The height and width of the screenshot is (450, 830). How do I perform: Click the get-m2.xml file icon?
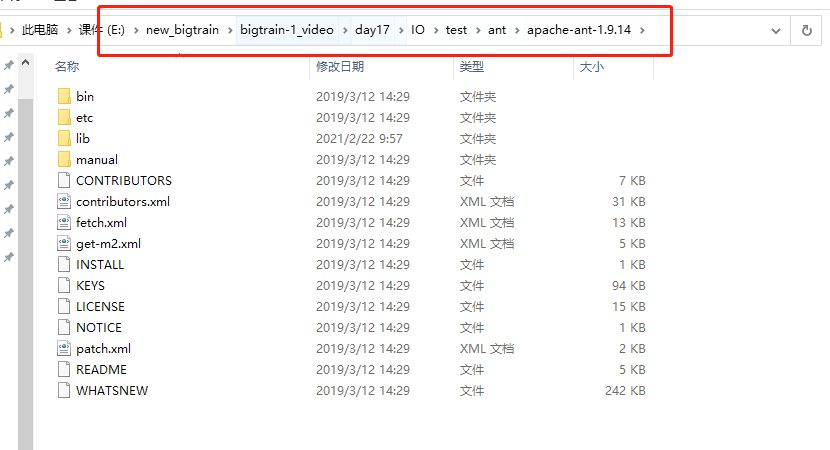[64, 244]
